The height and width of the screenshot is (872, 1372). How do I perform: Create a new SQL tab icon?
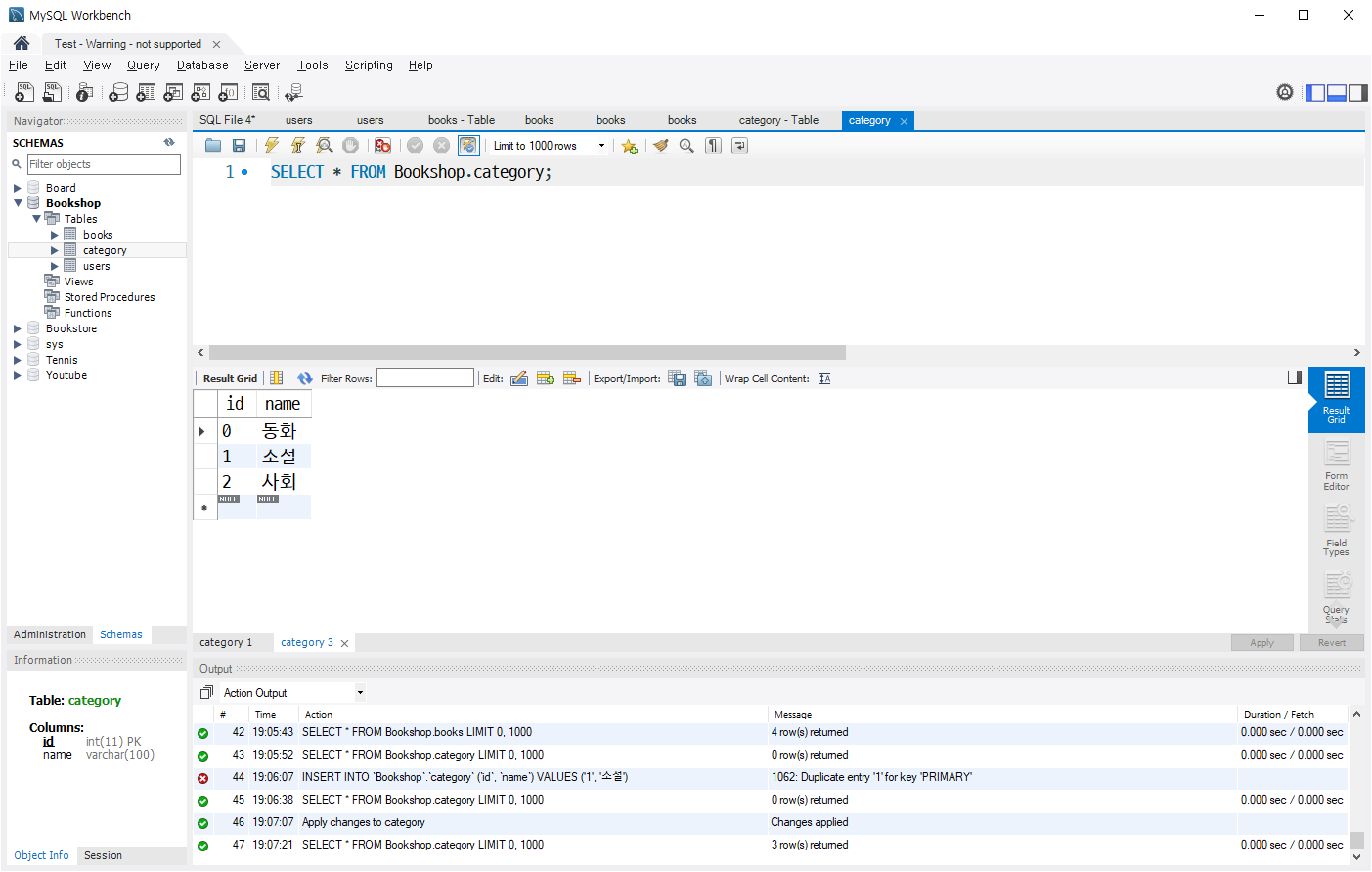24,92
